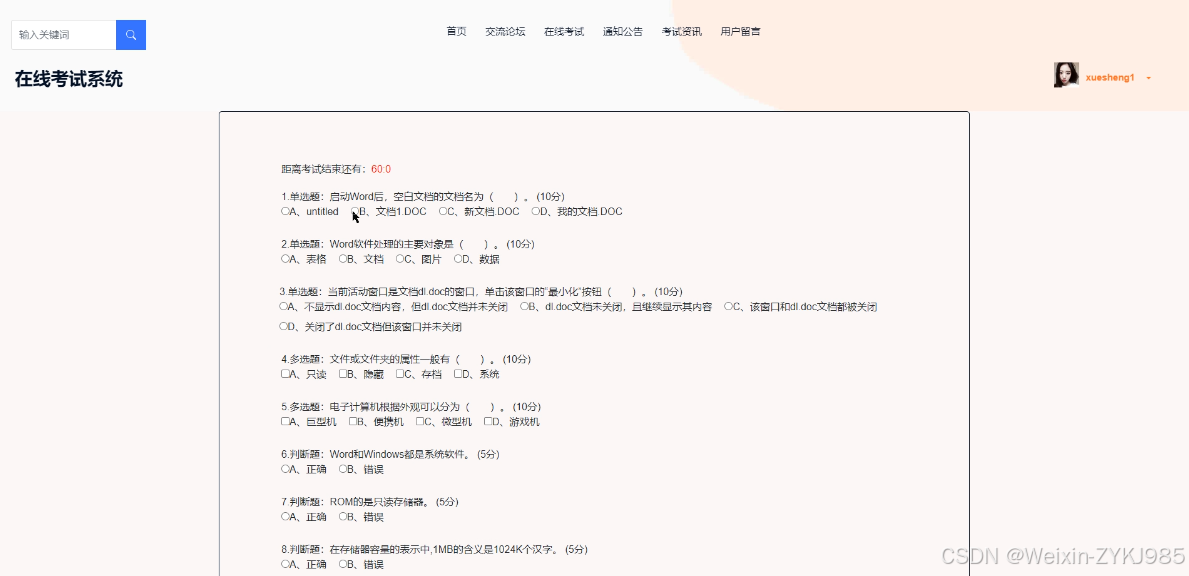1189x576 pixels.
Task: Open the 通知公告 menu item
Action: point(623,32)
